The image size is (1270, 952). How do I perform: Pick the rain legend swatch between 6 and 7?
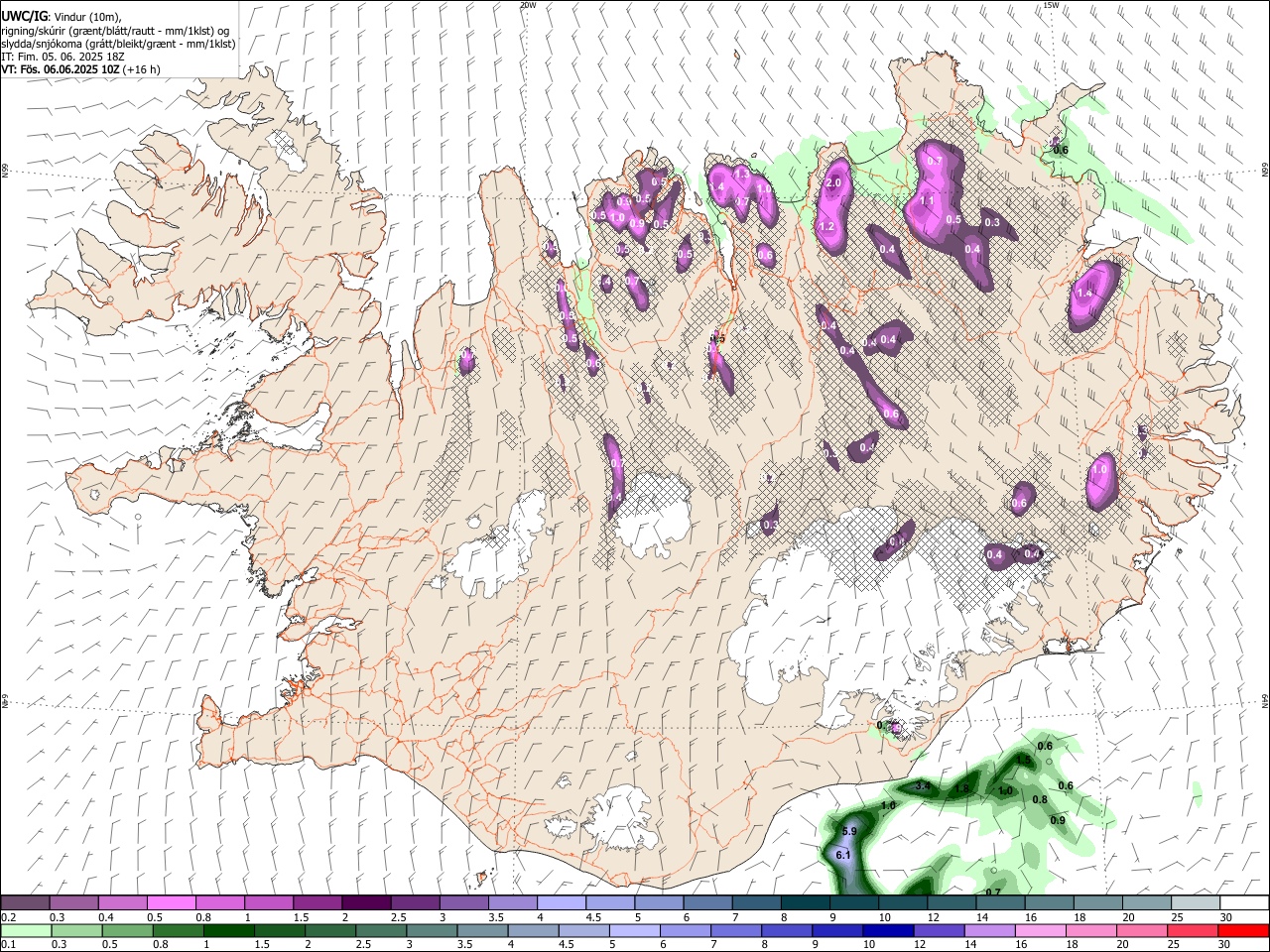[x=686, y=931]
